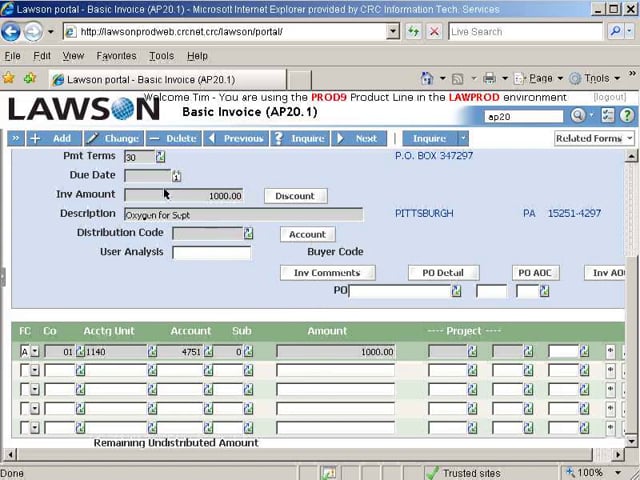Click the logout link
The height and width of the screenshot is (480, 640).
pyautogui.click(x=610, y=97)
